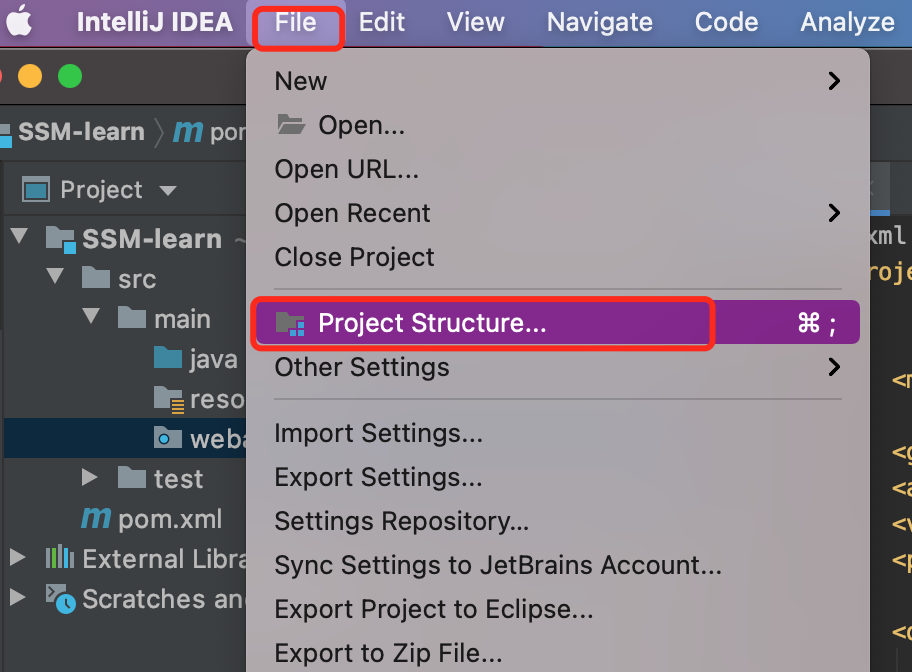The height and width of the screenshot is (672, 912).
Task: Open the Project view dropdown arrow
Action: [x=168, y=191]
